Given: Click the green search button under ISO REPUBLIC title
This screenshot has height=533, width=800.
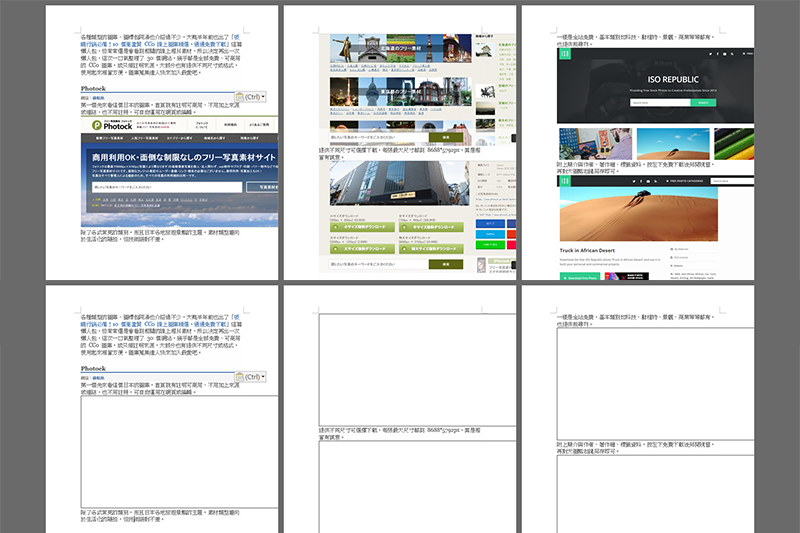Looking at the screenshot, I should tap(703, 103).
